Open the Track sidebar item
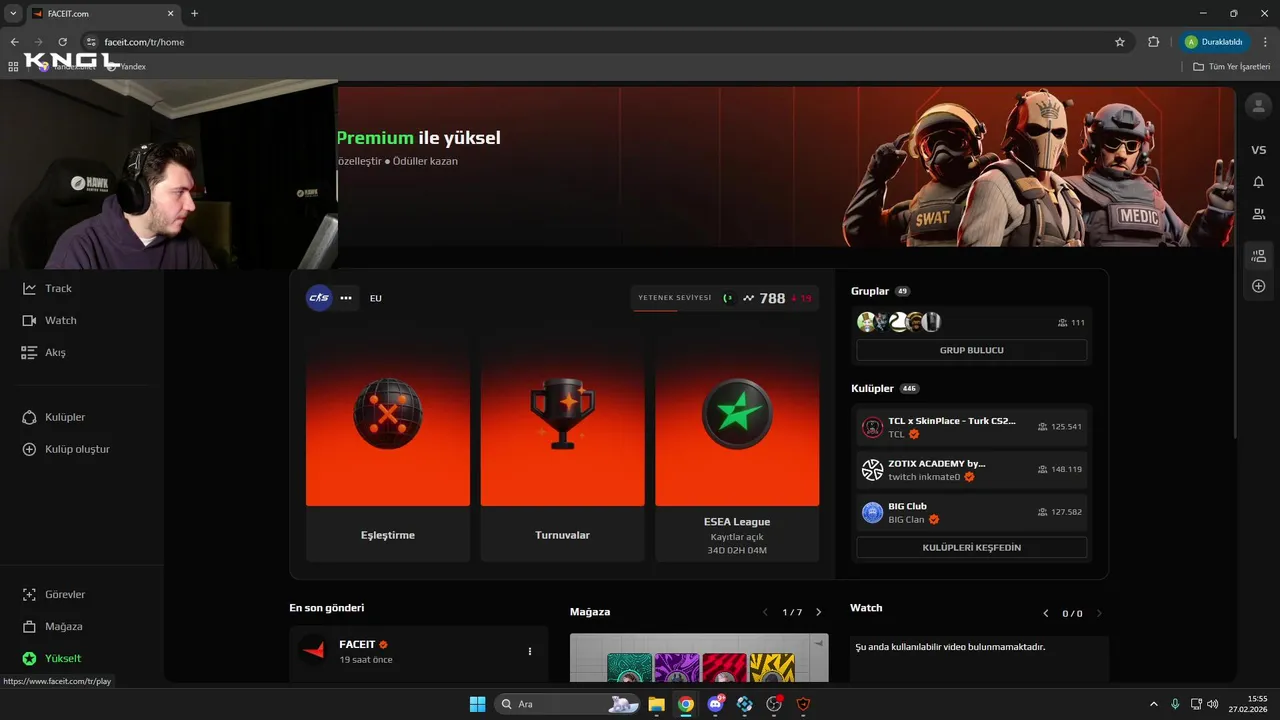1280x720 pixels. (47, 288)
